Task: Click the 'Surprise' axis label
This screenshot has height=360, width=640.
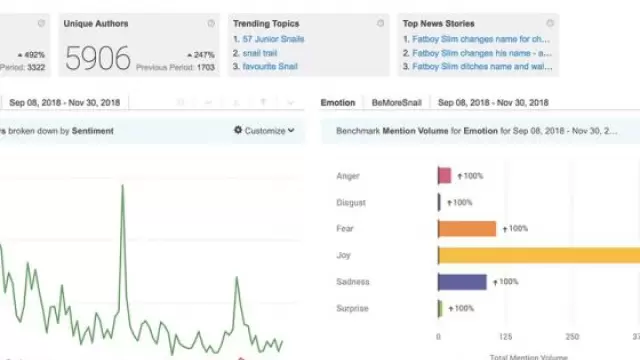Action: click(x=352, y=308)
